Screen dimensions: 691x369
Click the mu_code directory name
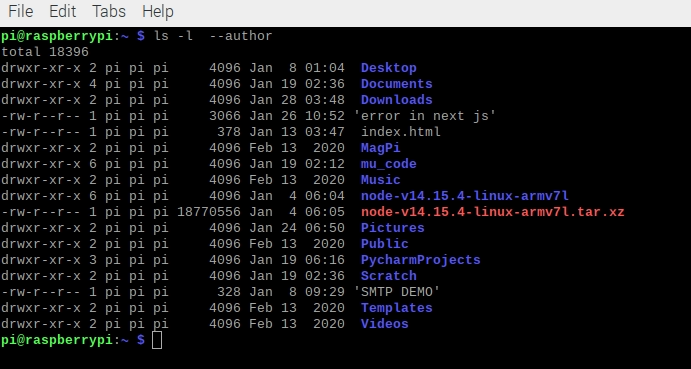click(x=389, y=164)
